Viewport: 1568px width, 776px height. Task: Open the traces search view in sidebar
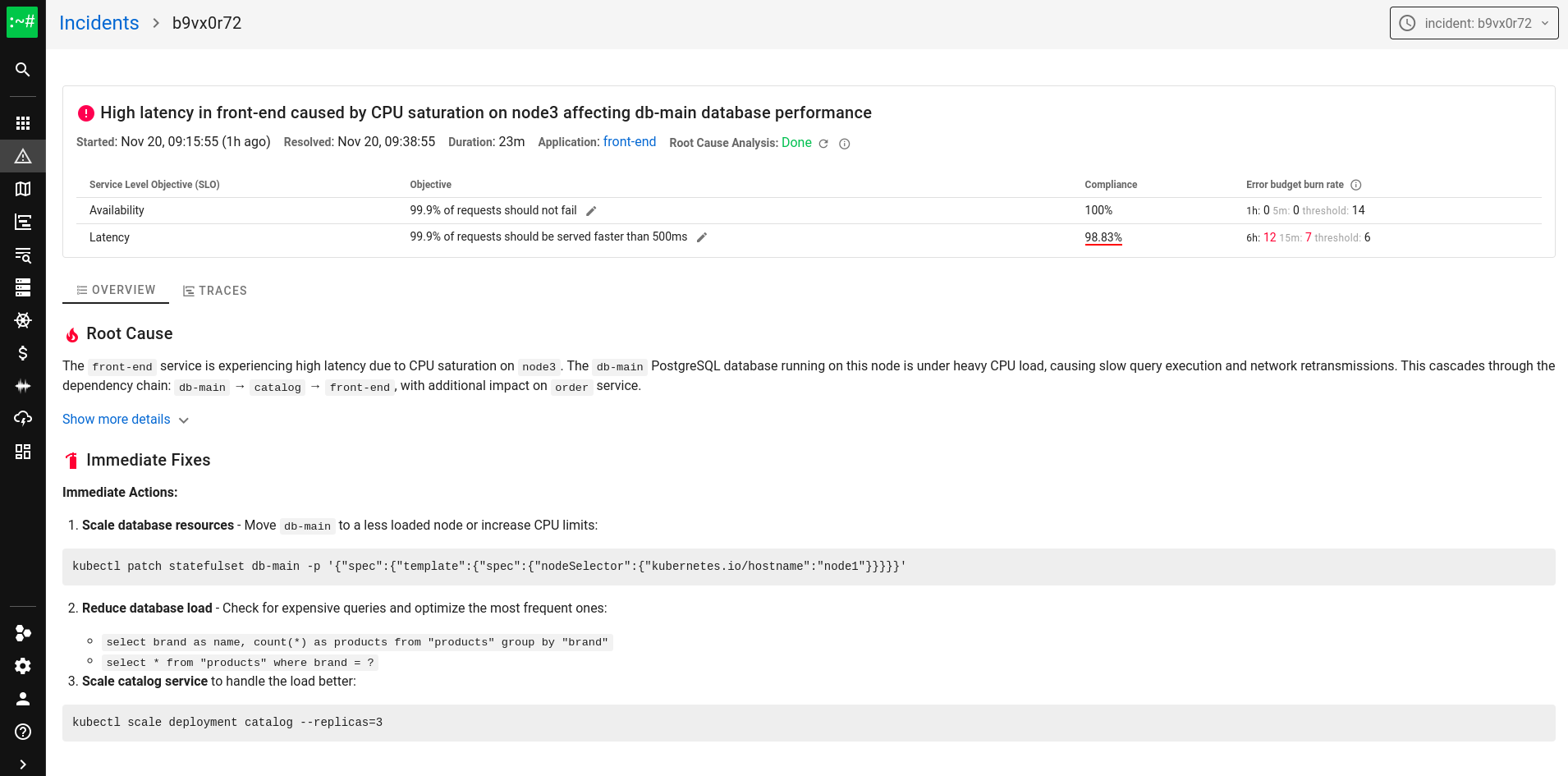[x=22, y=255]
